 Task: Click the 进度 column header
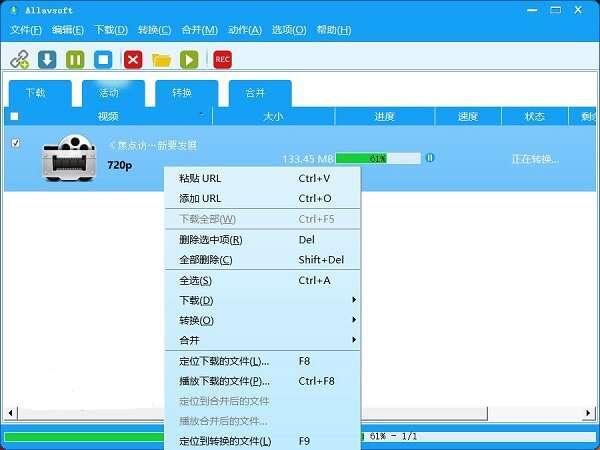[385, 116]
